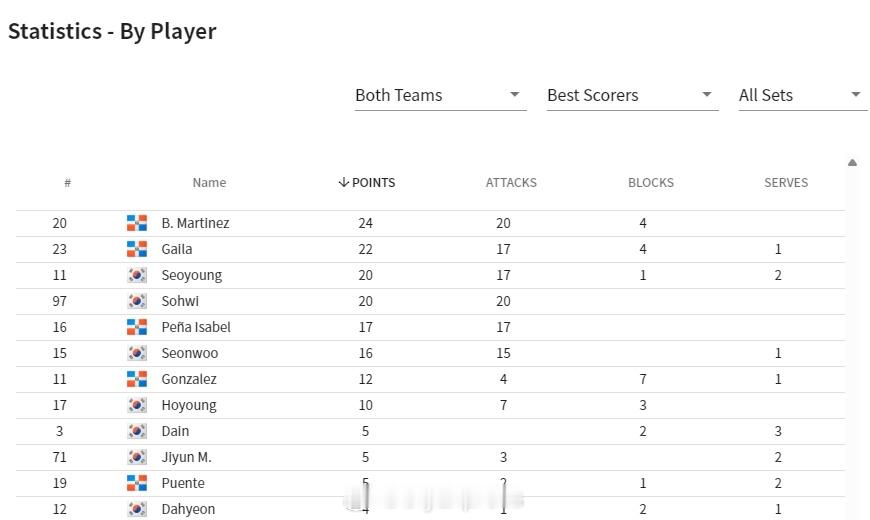Sort table by BLOCKS column
Screen dimensions: 870x520
pos(651,183)
